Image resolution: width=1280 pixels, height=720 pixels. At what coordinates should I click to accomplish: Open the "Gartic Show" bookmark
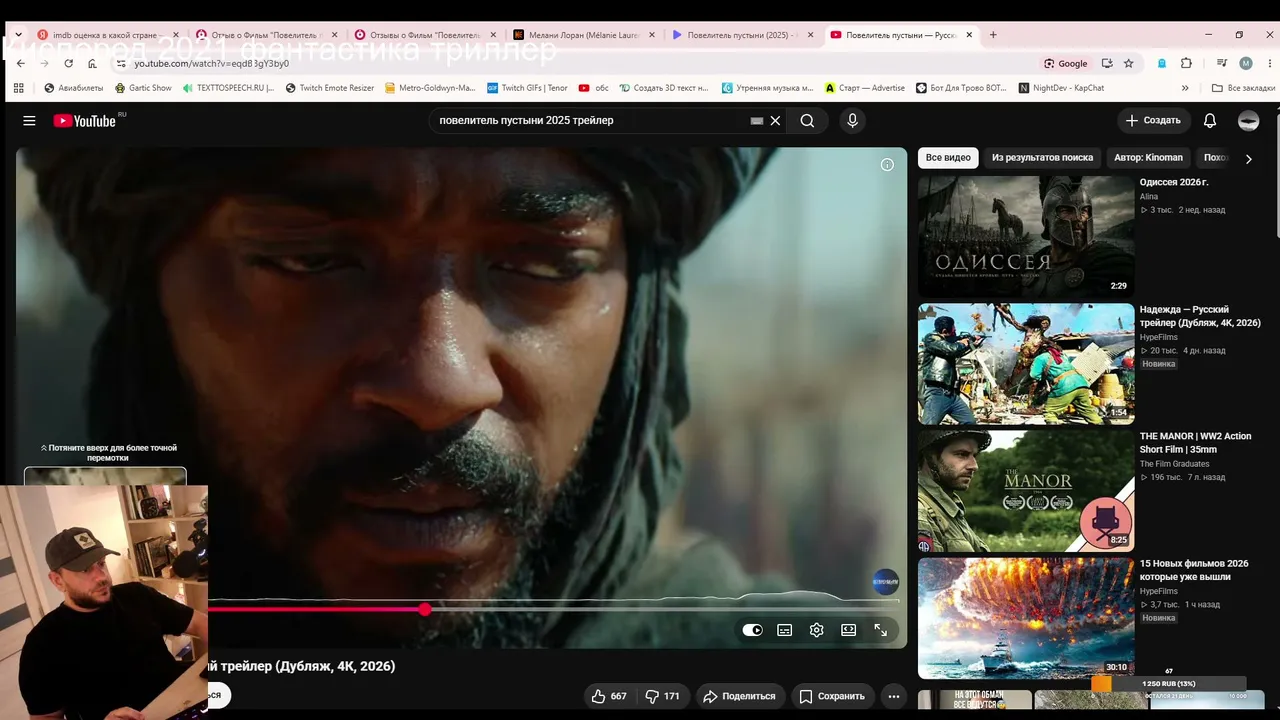pyautogui.click(x=143, y=88)
